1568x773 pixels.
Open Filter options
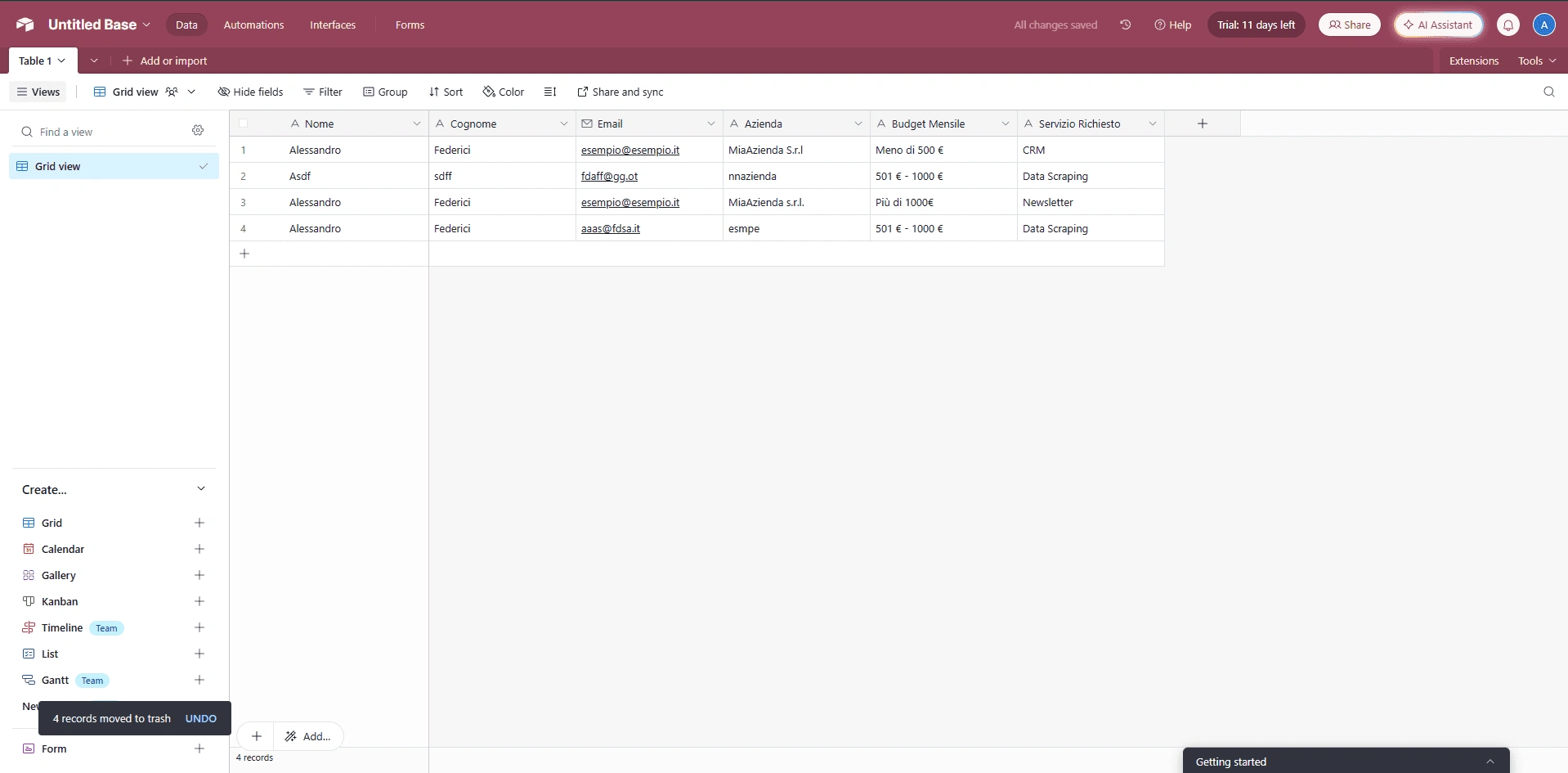point(323,92)
